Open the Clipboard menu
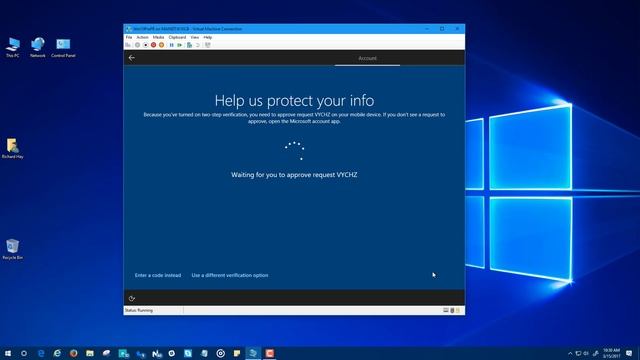 click(177, 37)
